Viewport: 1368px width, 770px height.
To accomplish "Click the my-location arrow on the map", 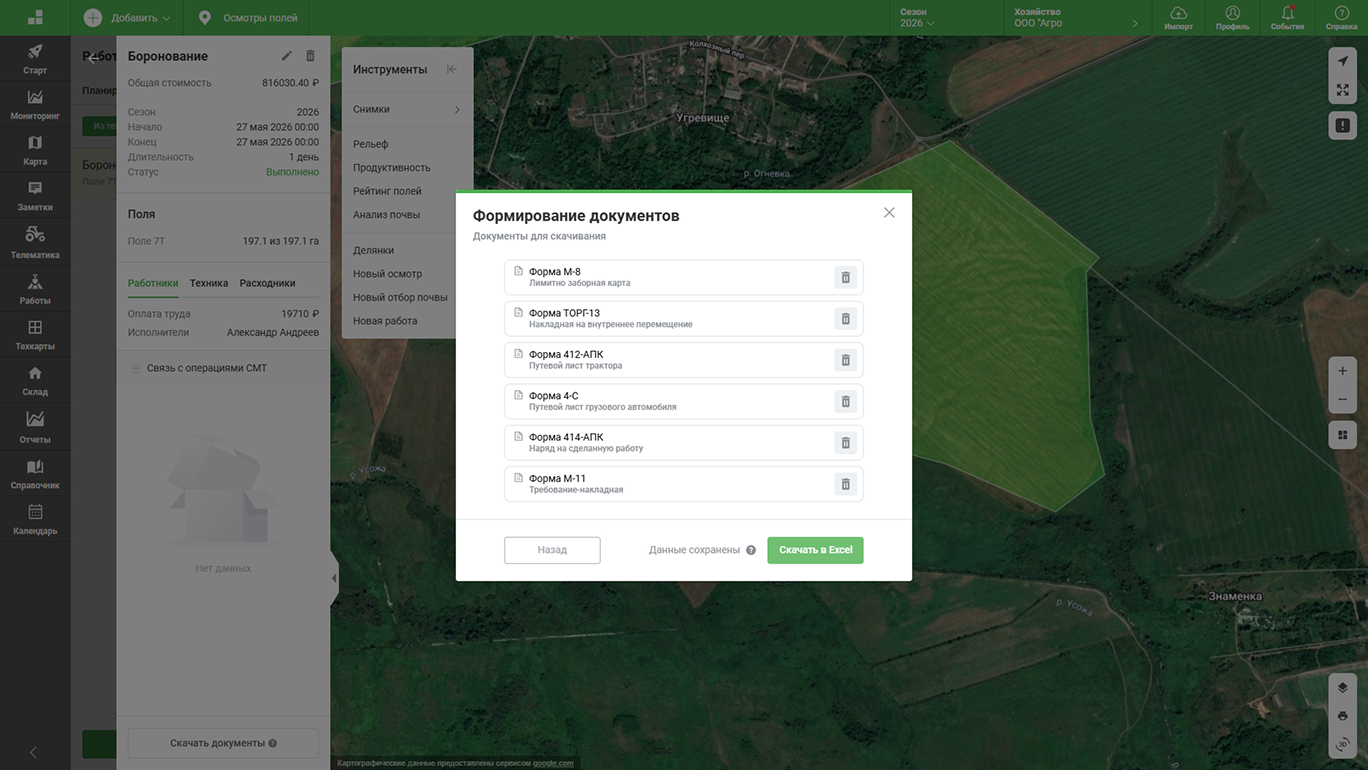I will tap(1342, 62).
